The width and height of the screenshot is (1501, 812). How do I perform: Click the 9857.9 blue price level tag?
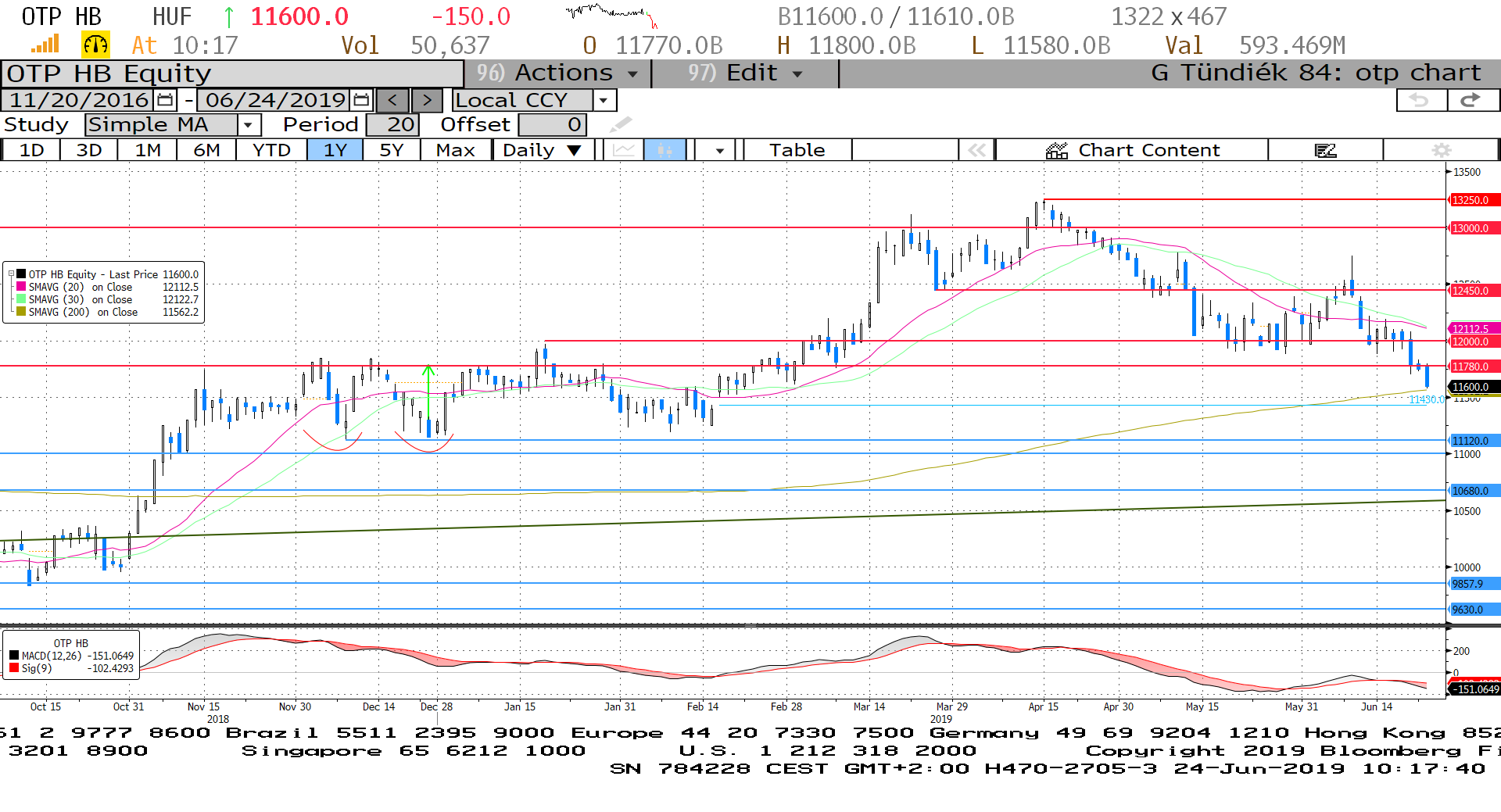tap(1474, 584)
